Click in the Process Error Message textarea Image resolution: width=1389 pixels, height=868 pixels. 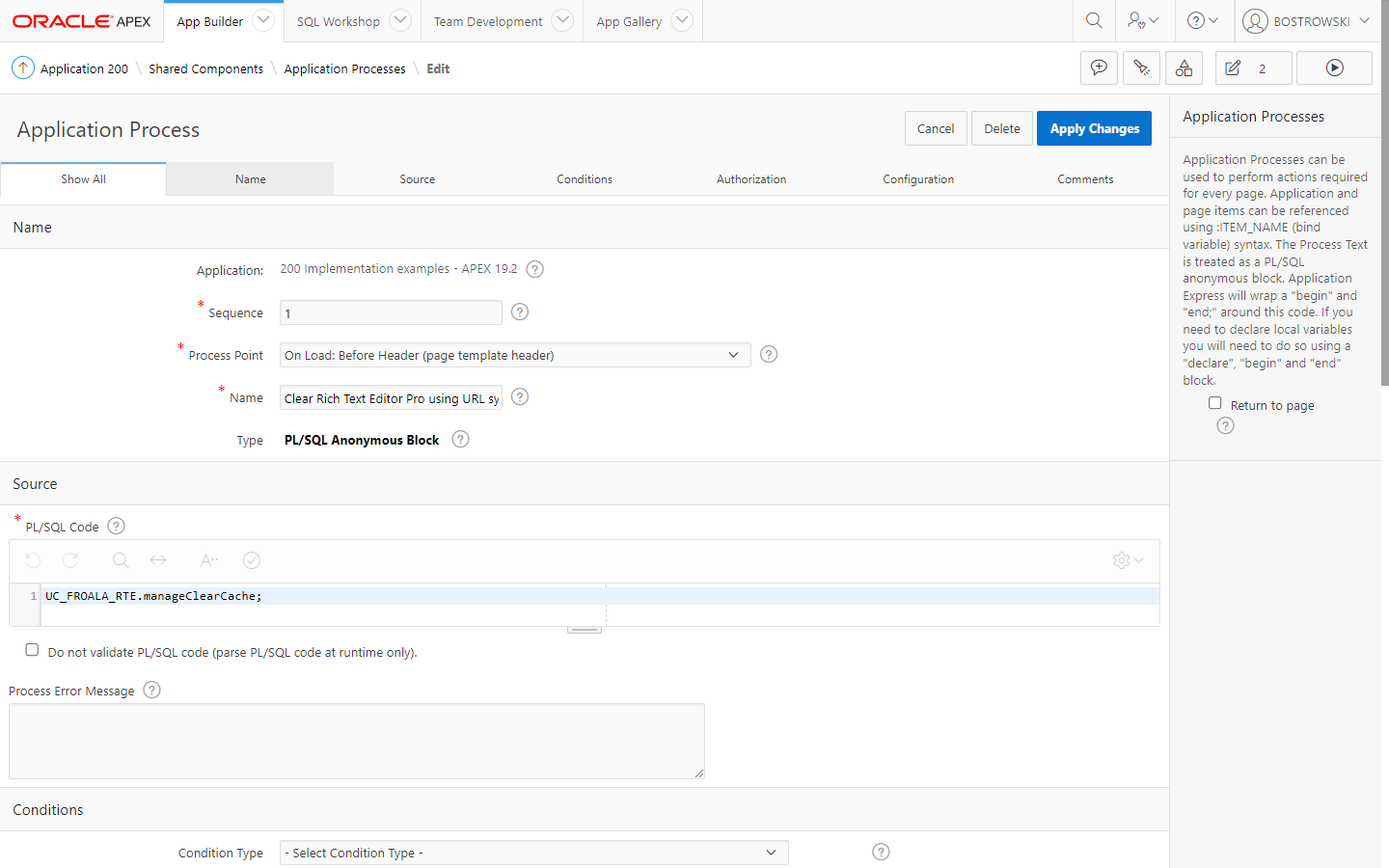(357, 741)
